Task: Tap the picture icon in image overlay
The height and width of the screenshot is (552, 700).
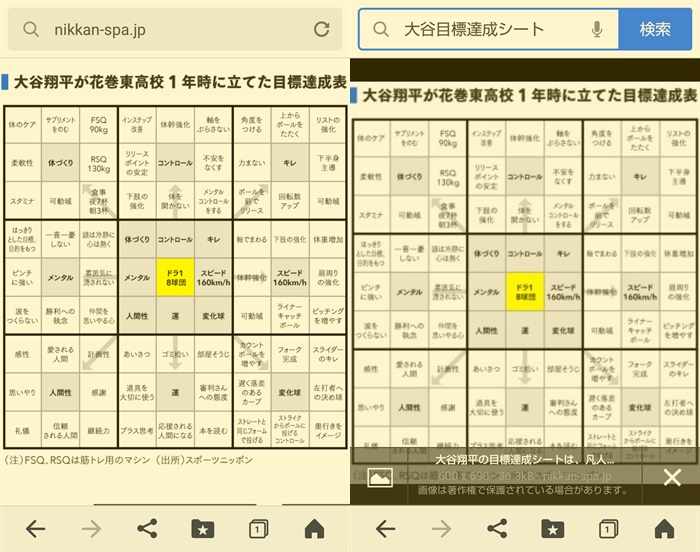Action: click(379, 478)
